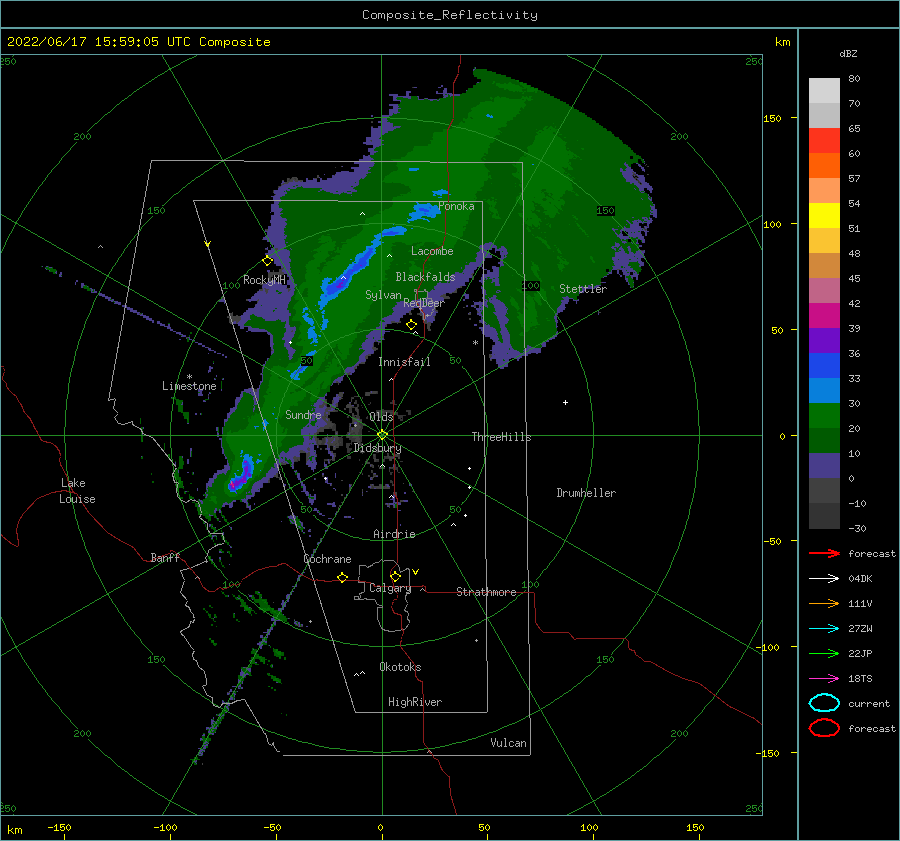Click the Lacombe city label
The image size is (900, 841).
(x=432, y=251)
